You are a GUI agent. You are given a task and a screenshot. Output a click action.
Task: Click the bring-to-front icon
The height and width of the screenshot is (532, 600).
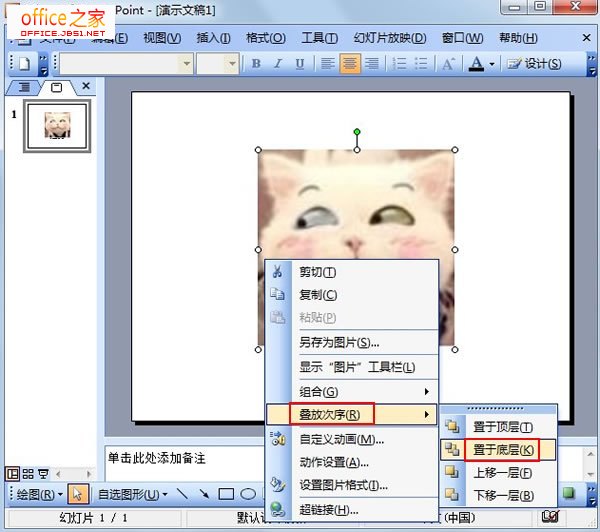452,426
